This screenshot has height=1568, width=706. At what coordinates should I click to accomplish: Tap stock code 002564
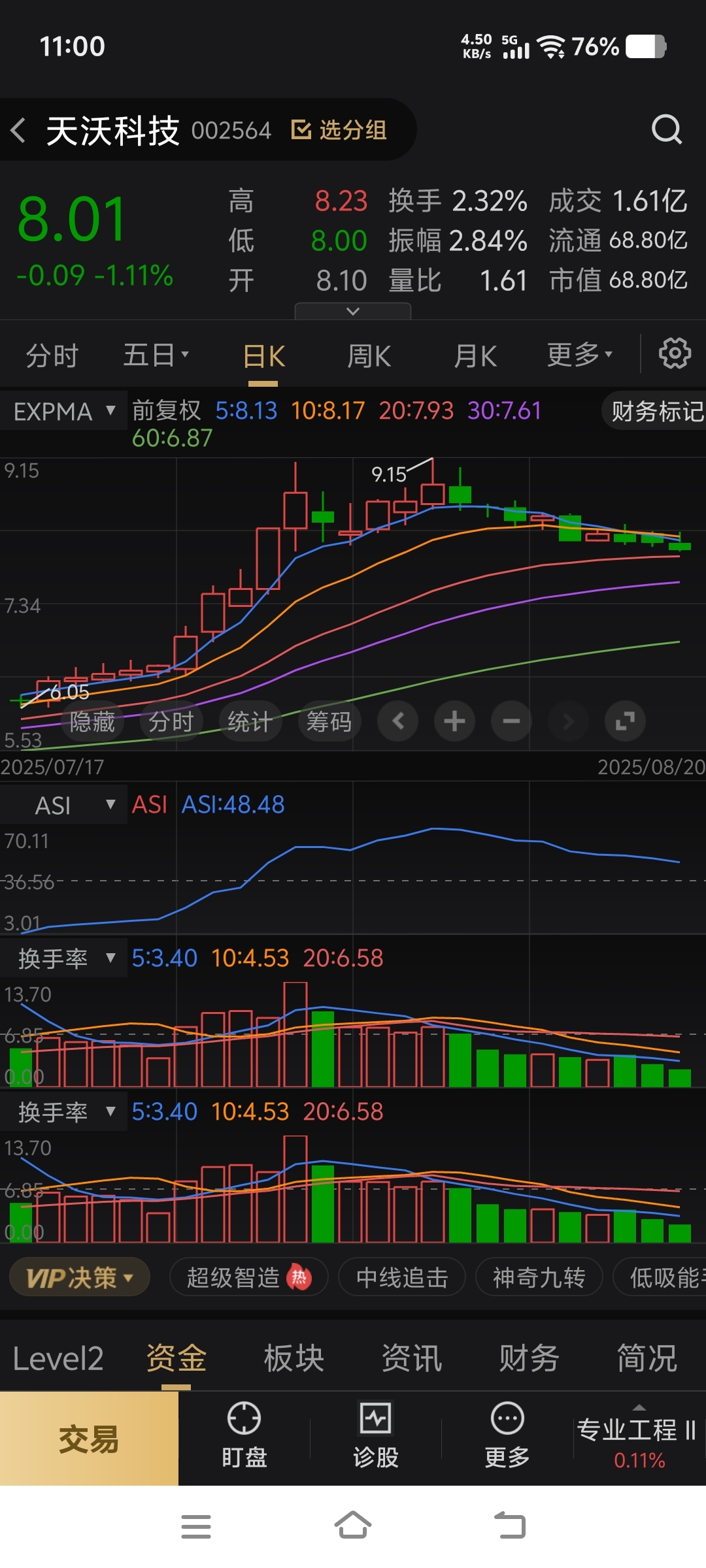[x=231, y=131]
